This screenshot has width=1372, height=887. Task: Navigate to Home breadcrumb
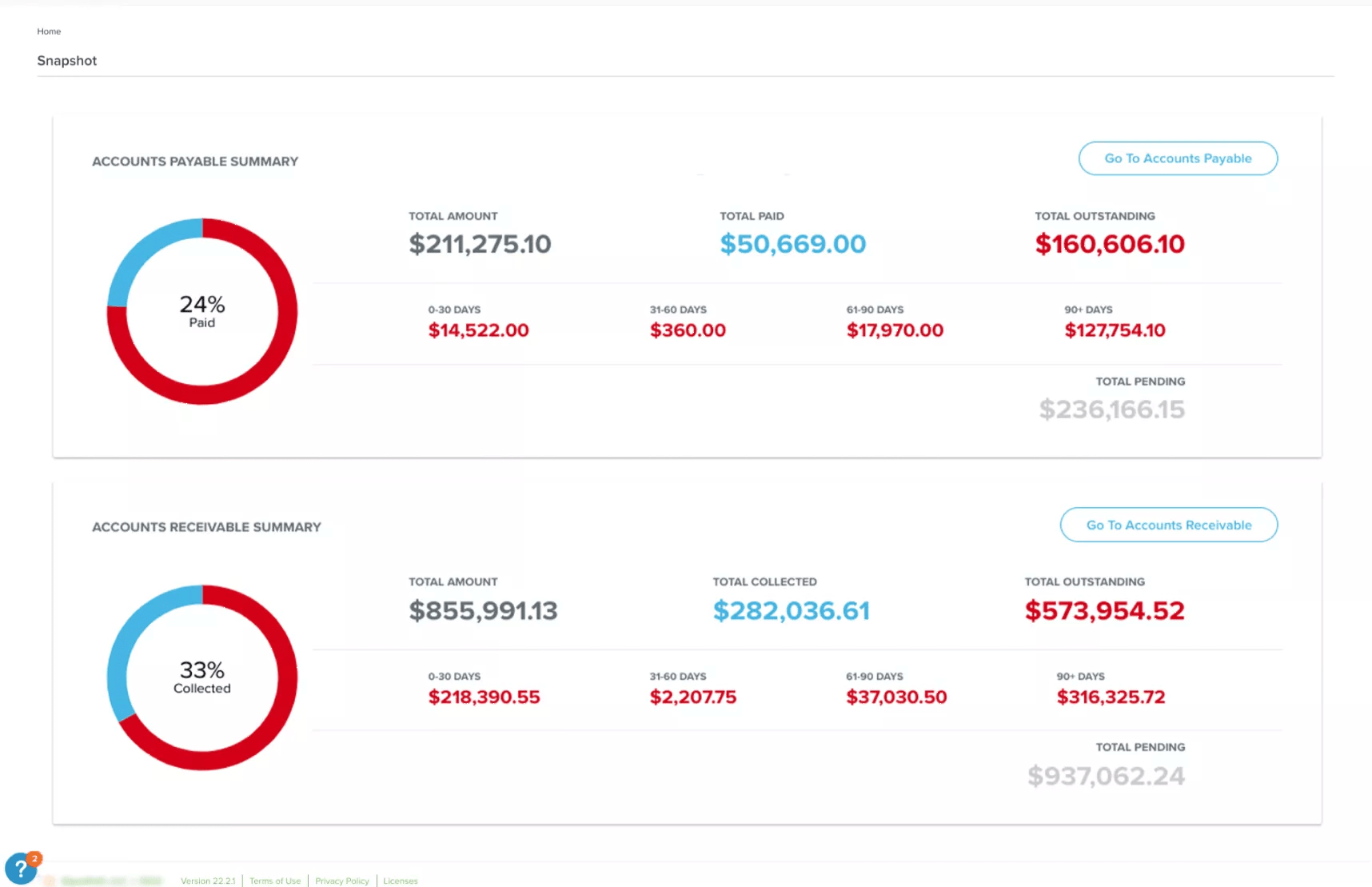tap(49, 31)
